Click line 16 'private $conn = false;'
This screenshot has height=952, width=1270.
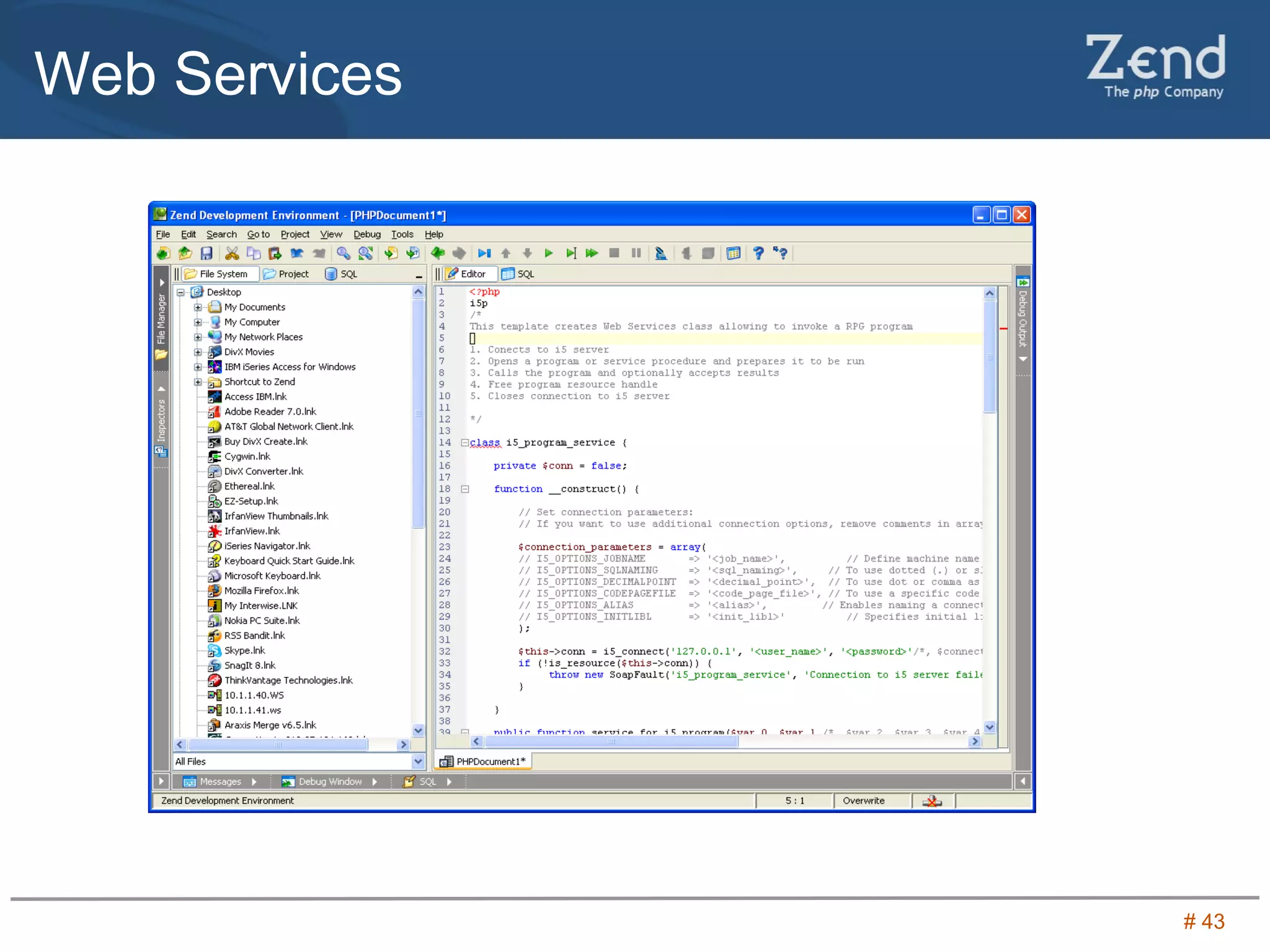[559, 466]
